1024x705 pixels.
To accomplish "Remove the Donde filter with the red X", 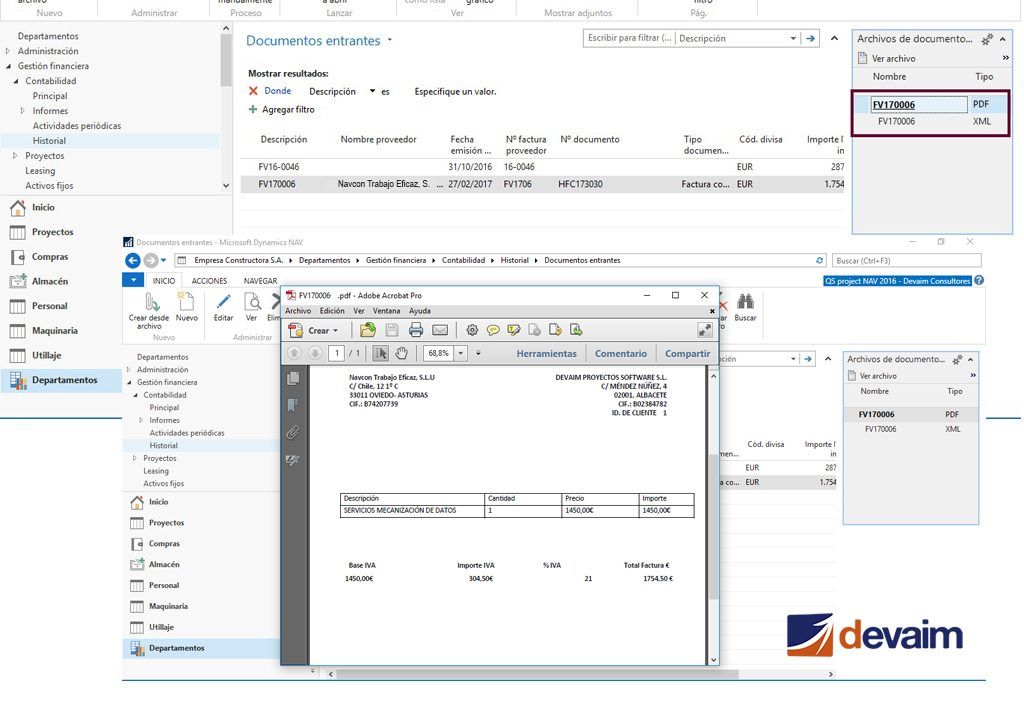I will (253, 91).
